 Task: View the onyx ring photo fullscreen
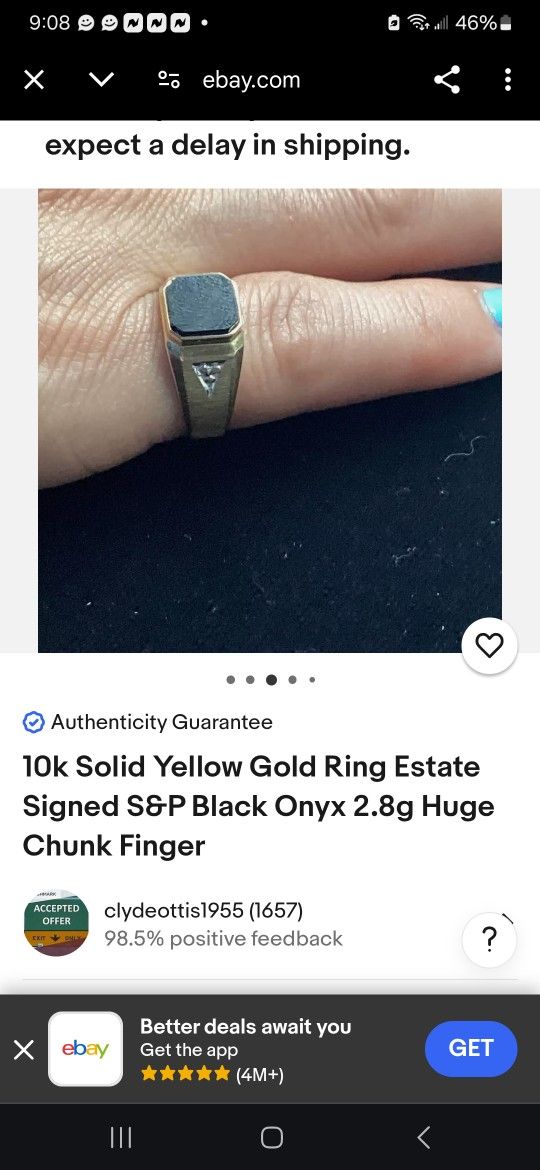click(x=270, y=421)
